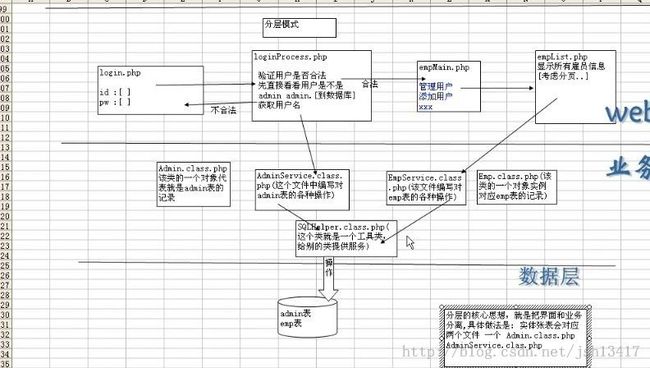Select the login.php box shape
Screen dimensions: 650x368
[x=150, y=90]
